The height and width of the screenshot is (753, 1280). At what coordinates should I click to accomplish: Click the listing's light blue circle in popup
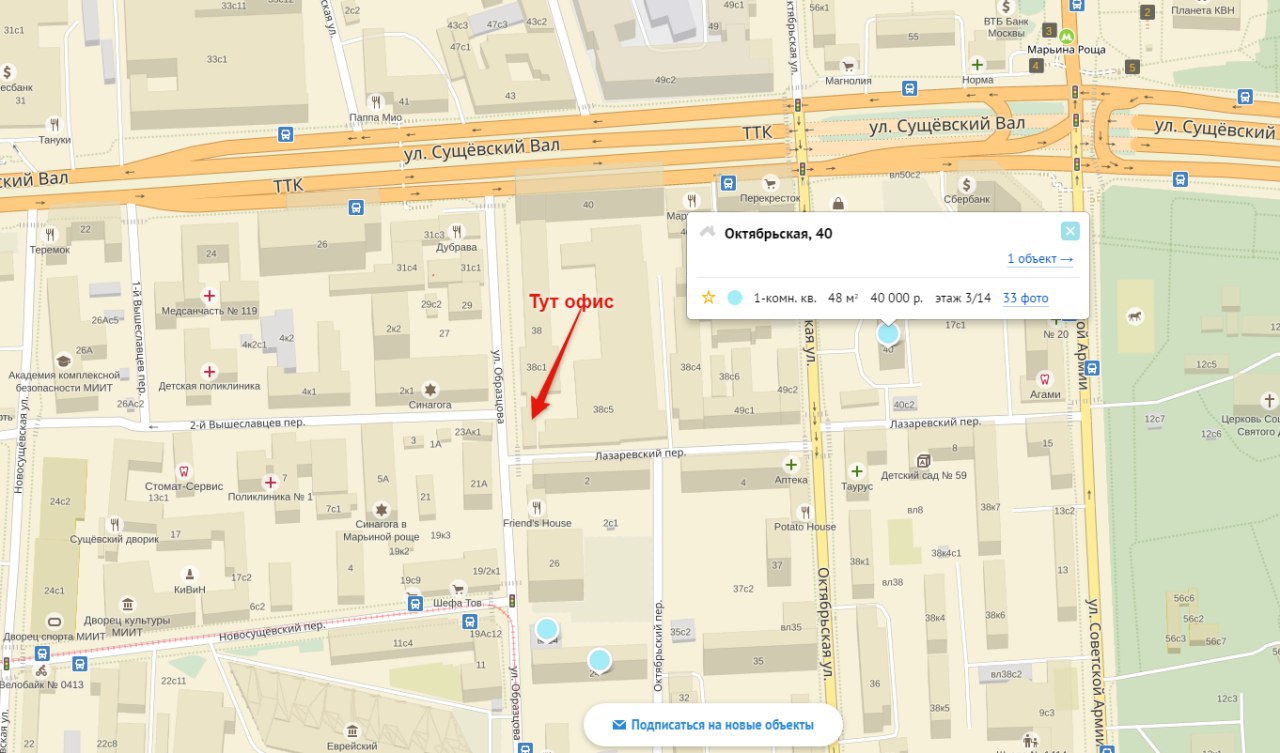[735, 297]
